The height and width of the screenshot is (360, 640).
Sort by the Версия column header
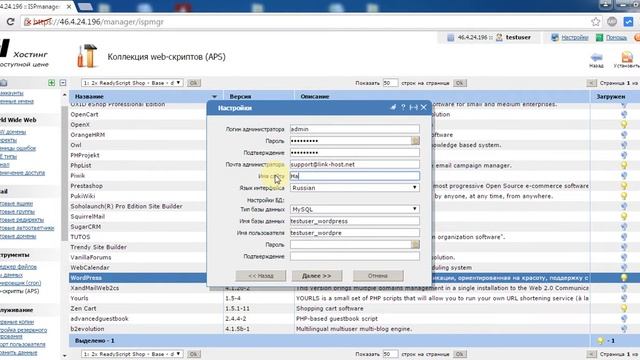point(240,97)
